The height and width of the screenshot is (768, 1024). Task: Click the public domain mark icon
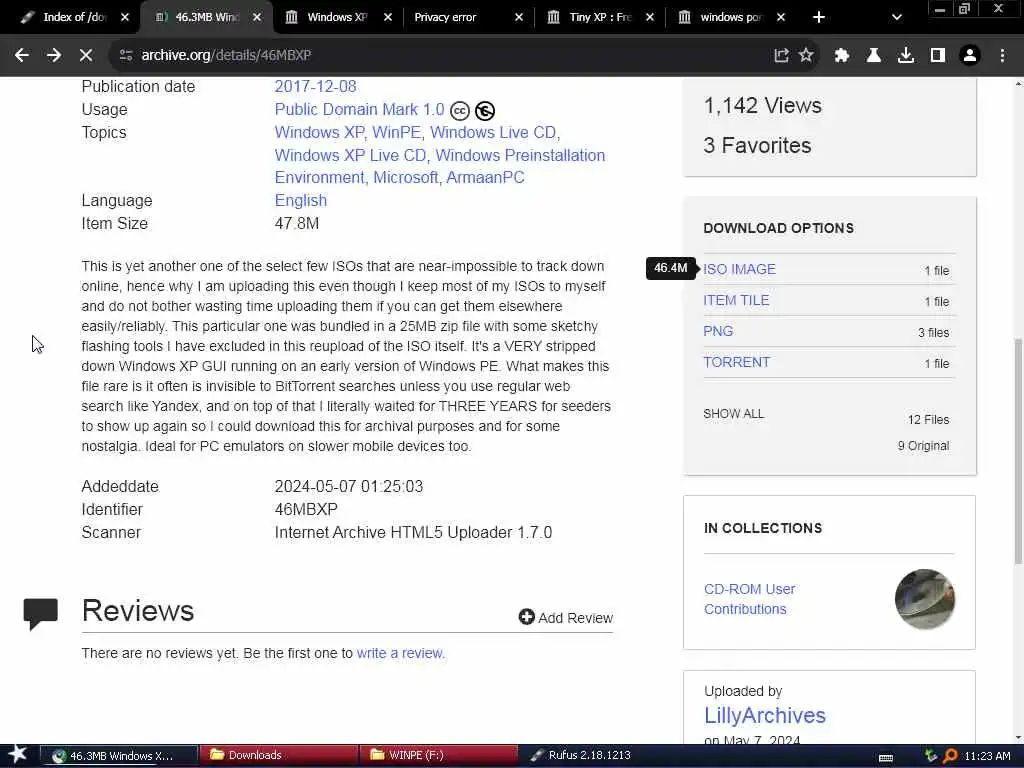(485, 111)
